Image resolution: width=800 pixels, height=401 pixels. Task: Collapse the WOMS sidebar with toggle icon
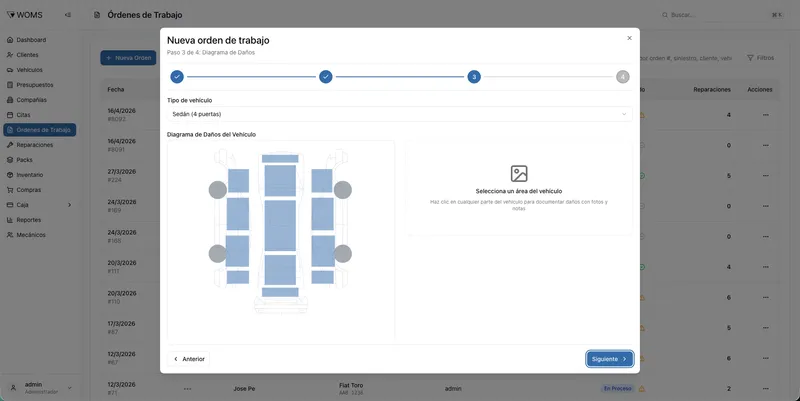pos(68,15)
